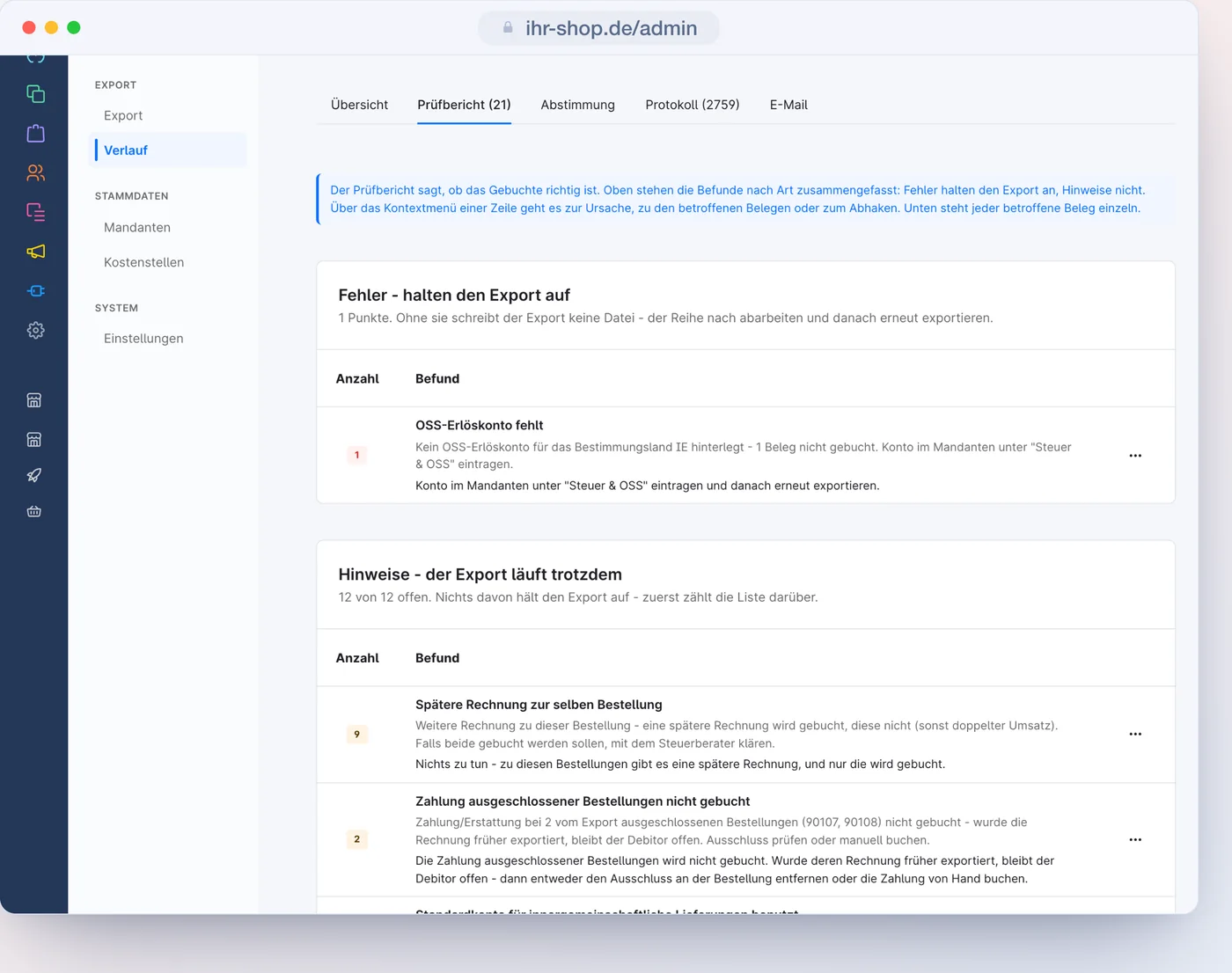Click the upper storefront icon in sidebar

tap(34, 400)
